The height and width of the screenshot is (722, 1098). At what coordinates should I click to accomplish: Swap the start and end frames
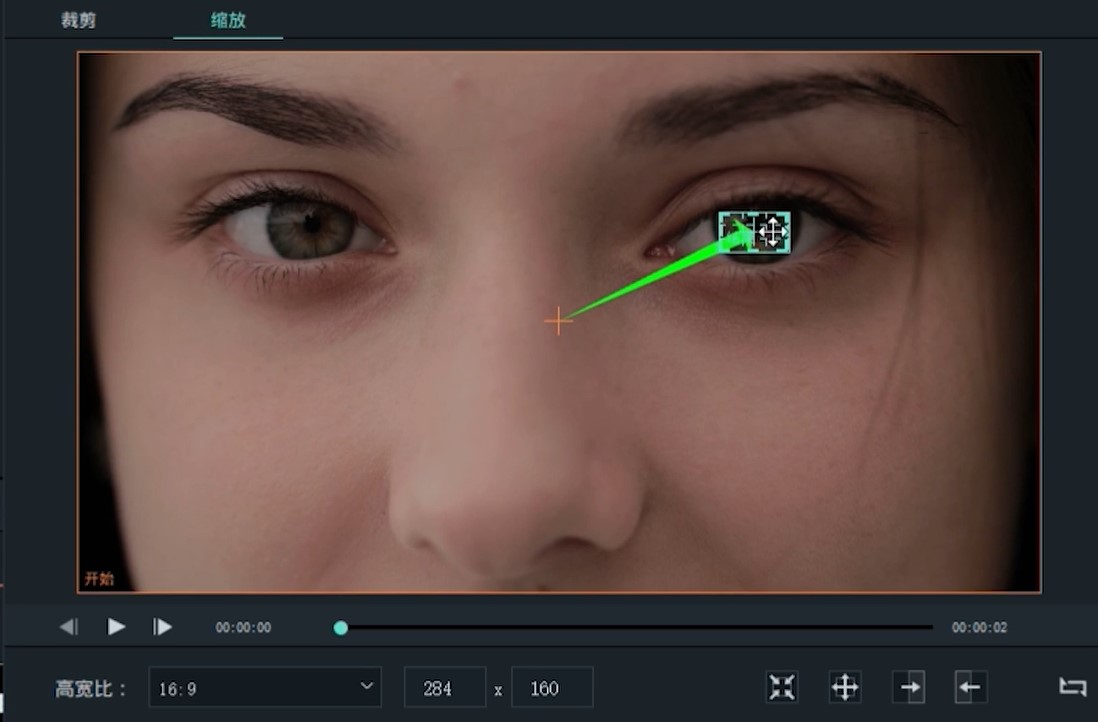click(1072, 687)
